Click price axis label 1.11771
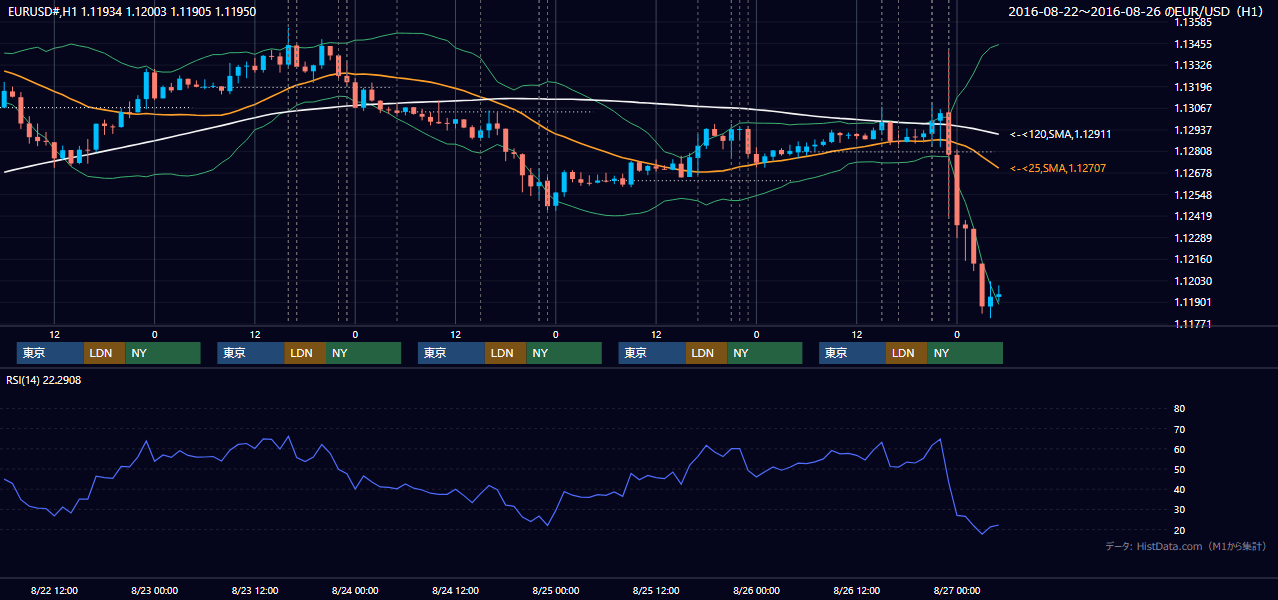 pos(1192,324)
